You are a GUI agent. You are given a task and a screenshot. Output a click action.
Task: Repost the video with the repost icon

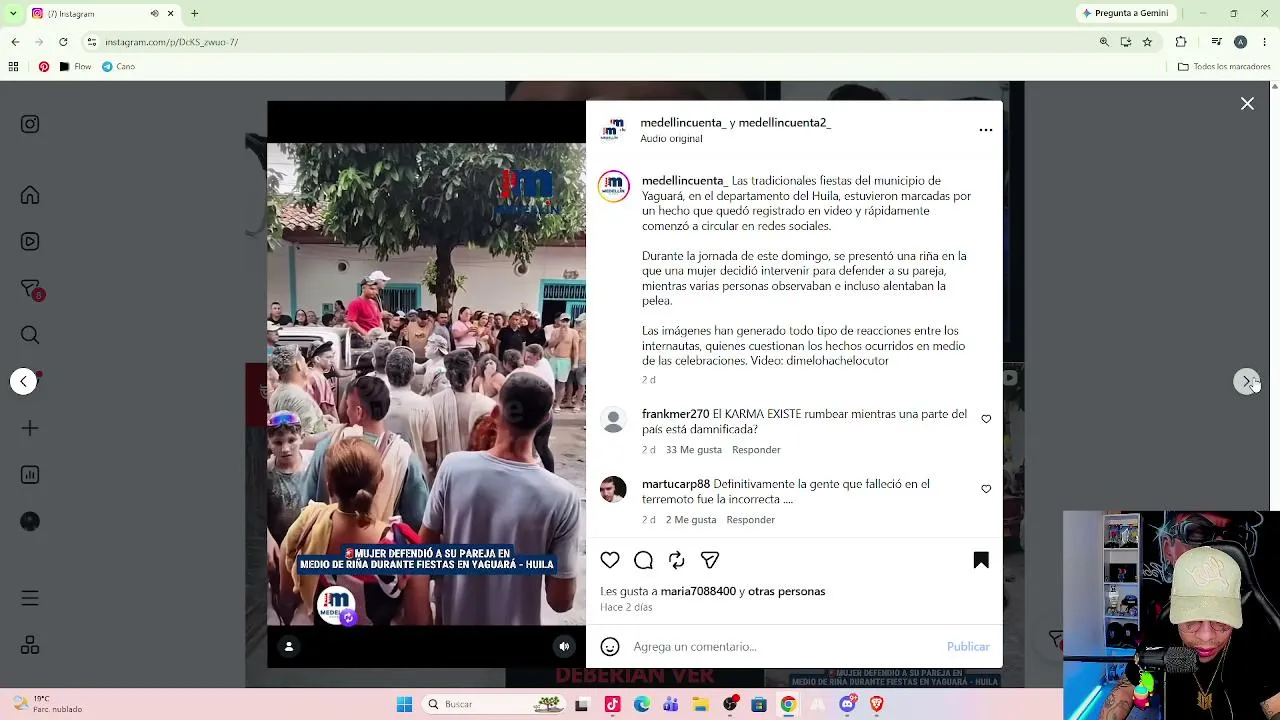[x=677, y=560]
